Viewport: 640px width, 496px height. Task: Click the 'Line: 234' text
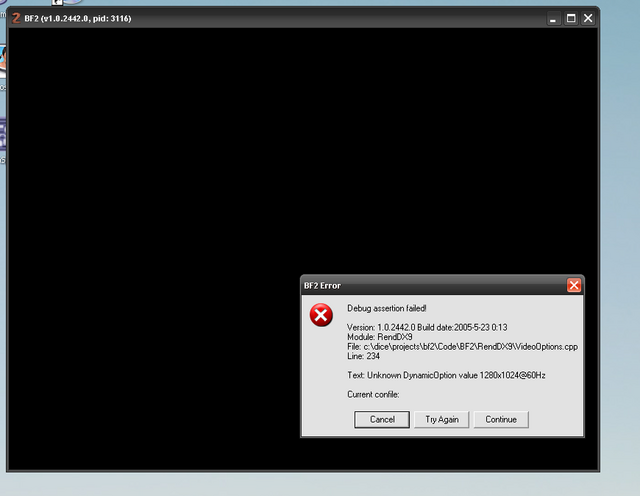(363, 356)
